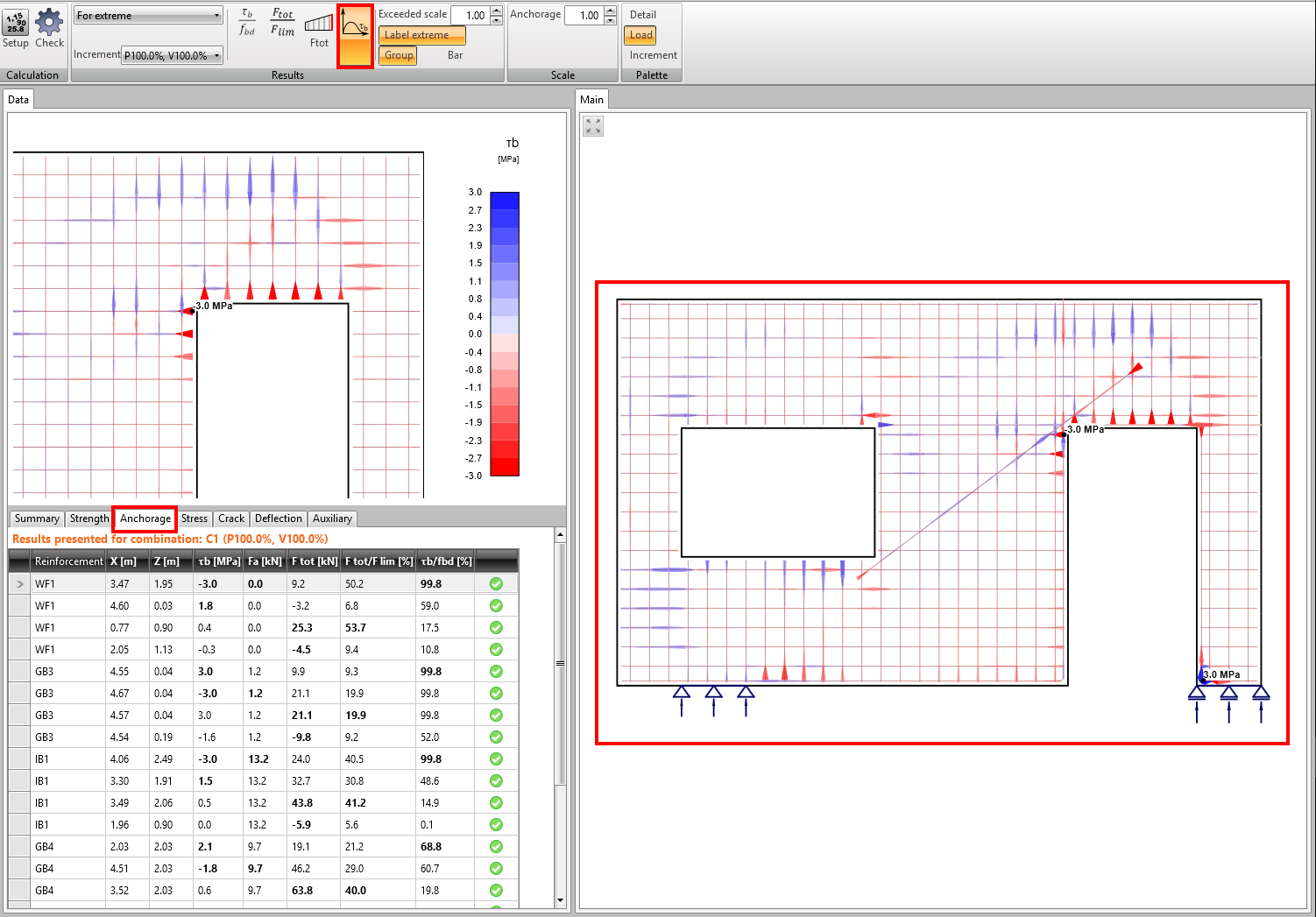Click the darkest blue 3.0 legend swatch
The width and height of the screenshot is (1316, 917).
click(x=504, y=200)
